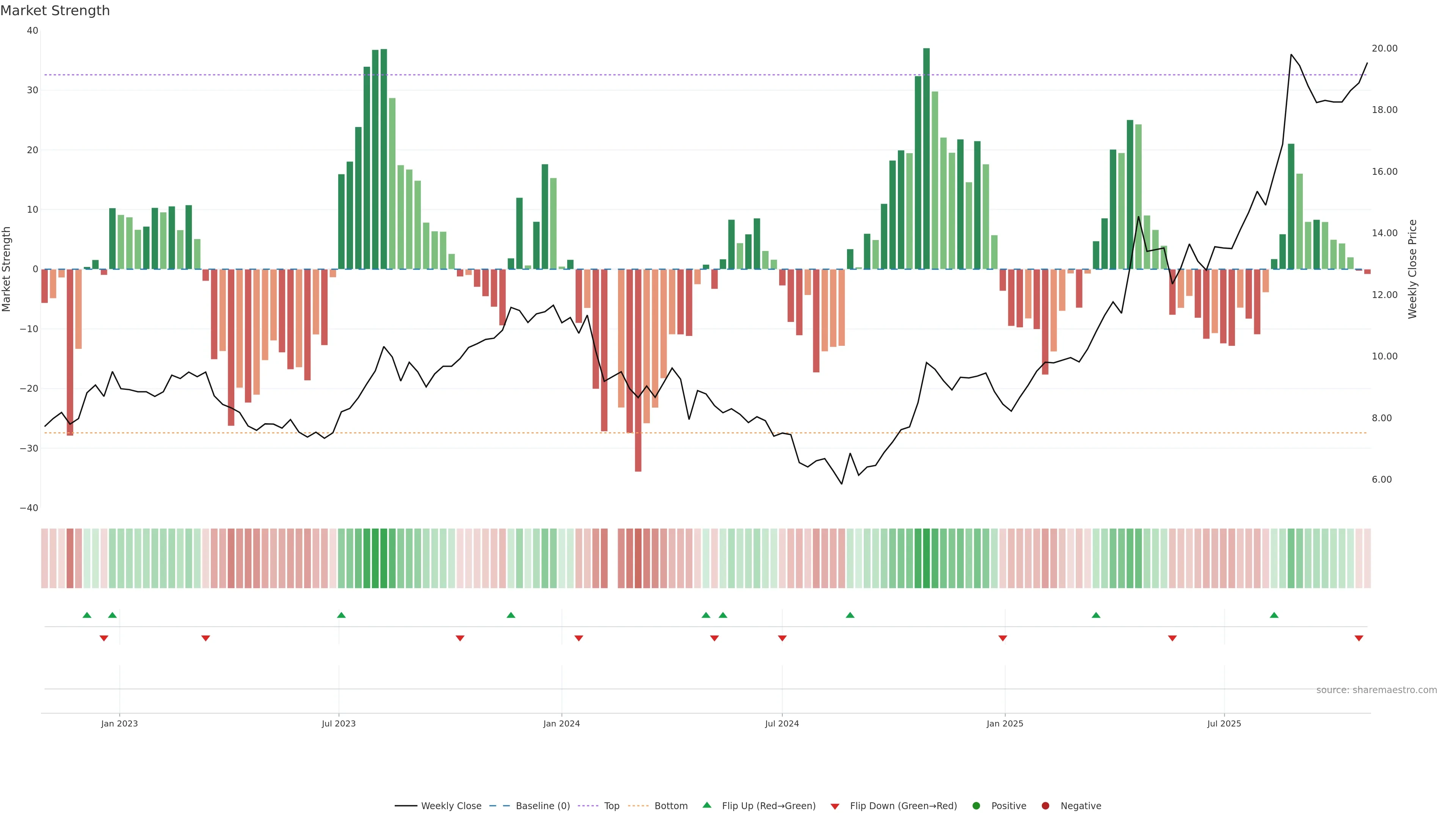The width and height of the screenshot is (1456, 819).
Task: Click the last red Flip Down marker
Action: point(1359,638)
